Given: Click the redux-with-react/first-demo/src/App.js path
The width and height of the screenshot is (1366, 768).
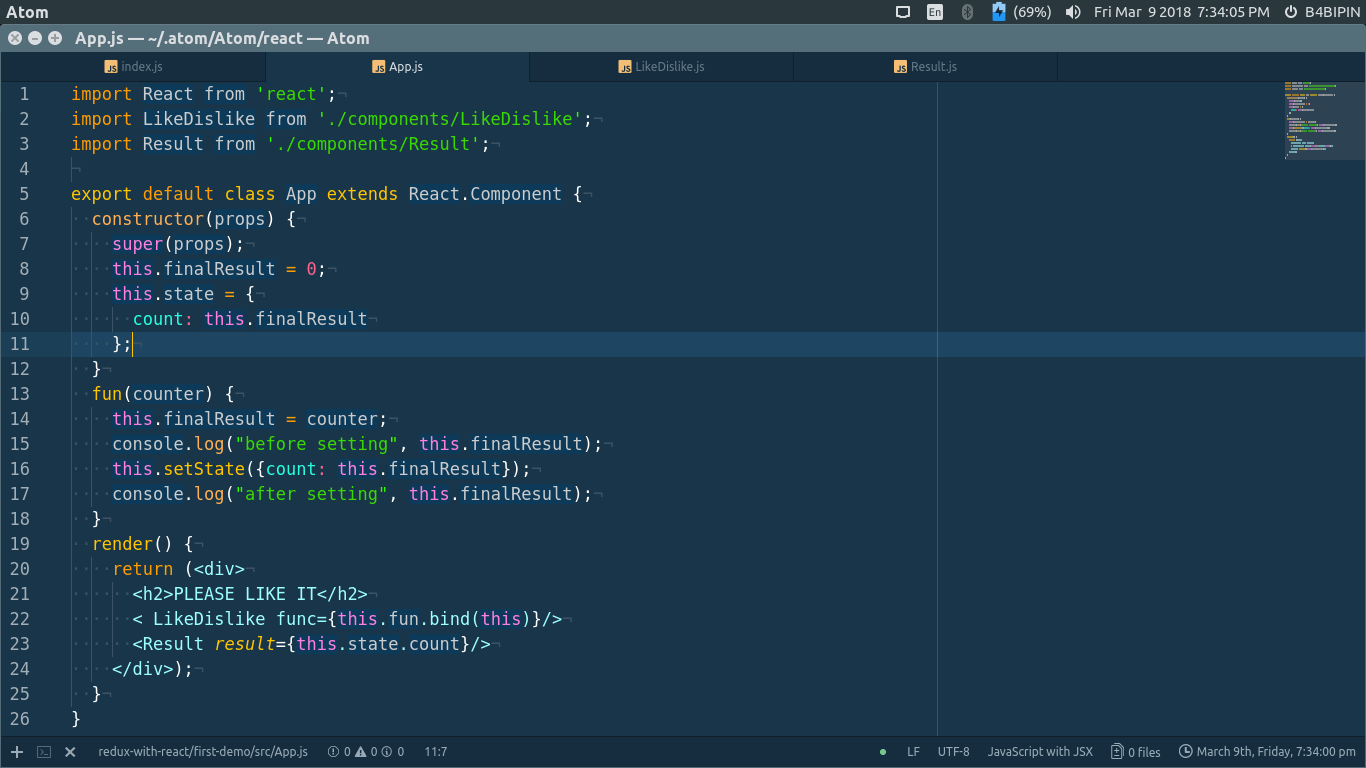Looking at the screenshot, I should [x=202, y=751].
